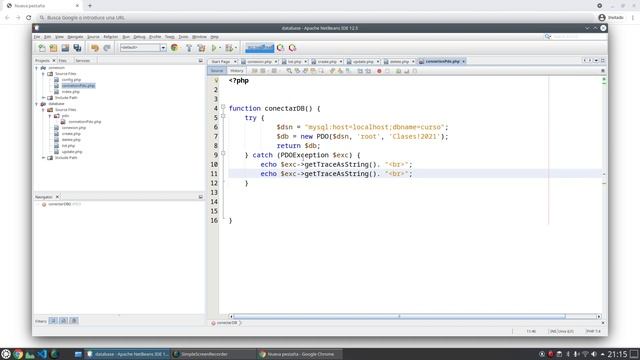Viewport: 640px width, 360px height.
Task: Click the NetBeans search input field
Action: tap(579, 37)
